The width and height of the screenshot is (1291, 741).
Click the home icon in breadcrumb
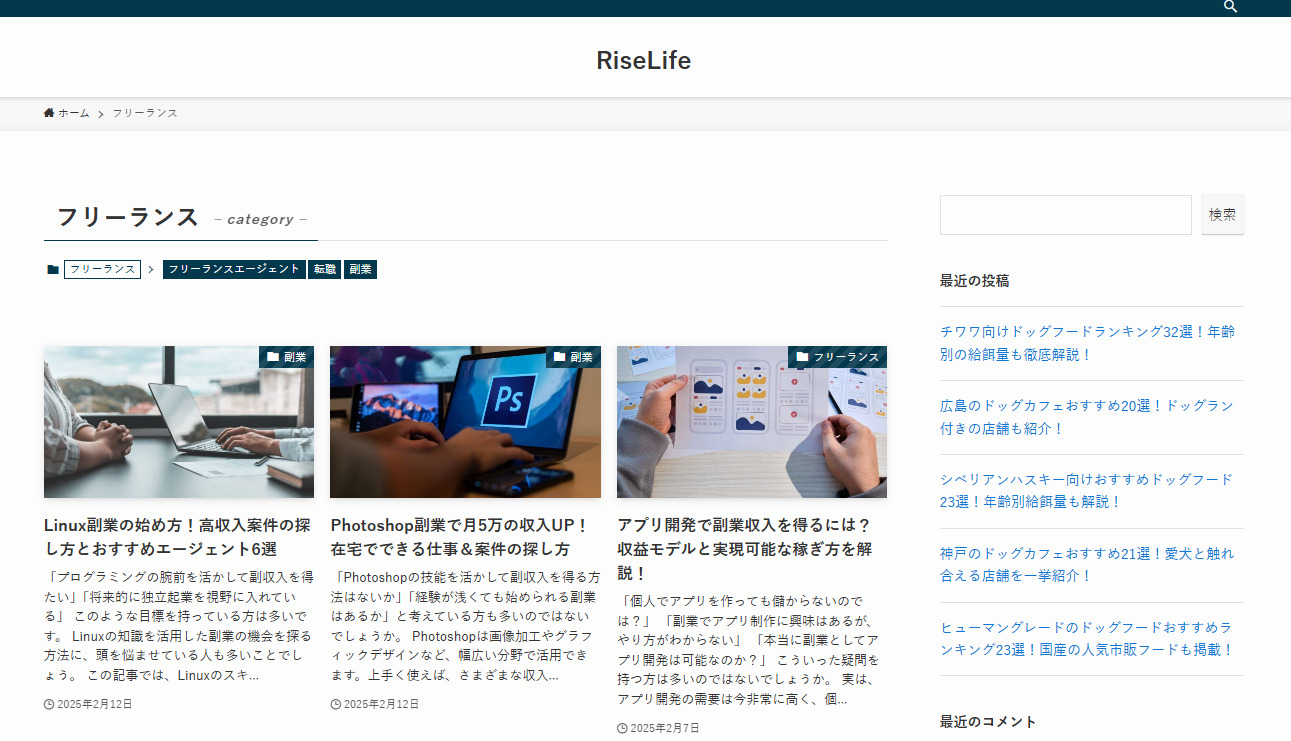(x=49, y=113)
